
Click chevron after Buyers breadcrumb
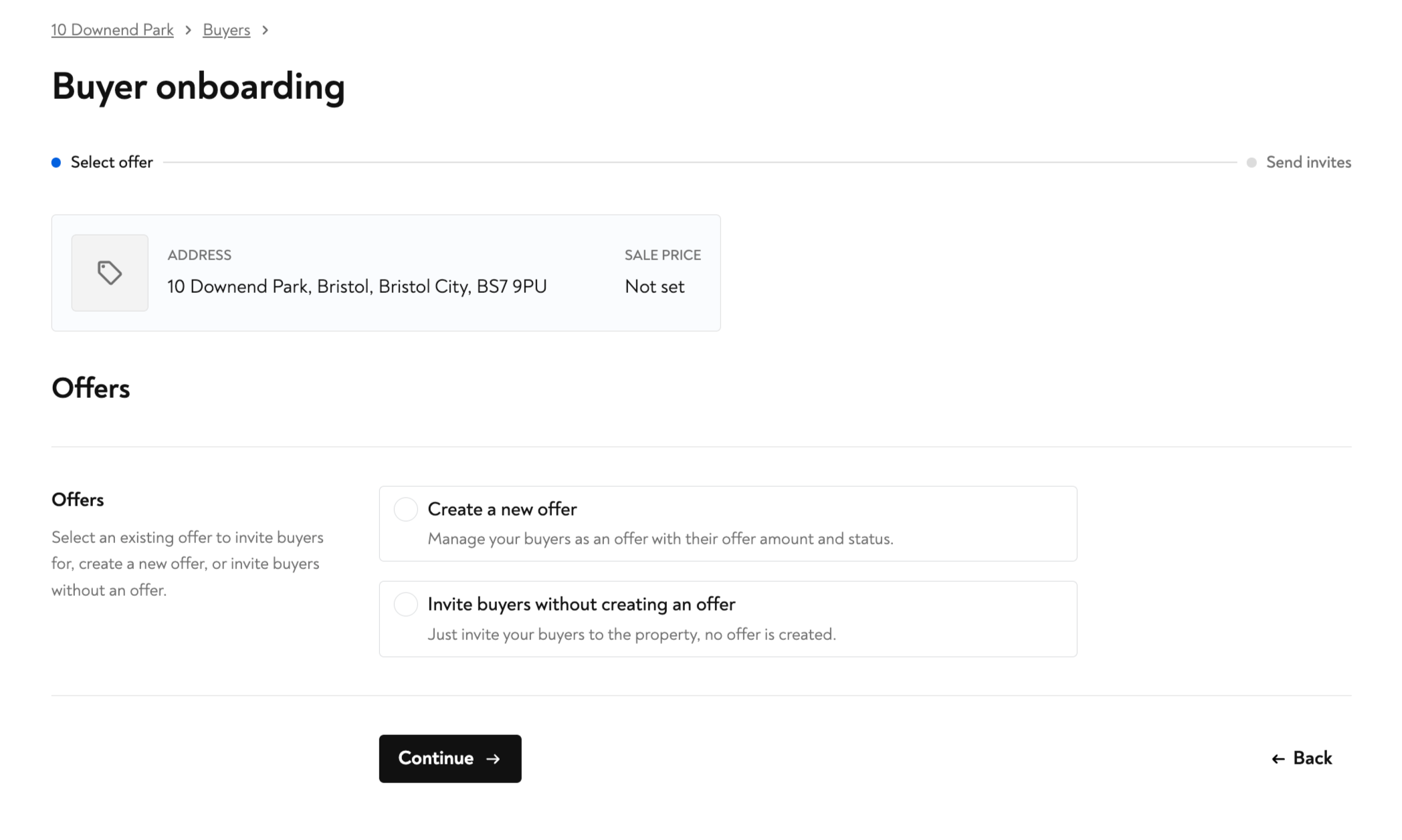pyautogui.click(x=266, y=30)
